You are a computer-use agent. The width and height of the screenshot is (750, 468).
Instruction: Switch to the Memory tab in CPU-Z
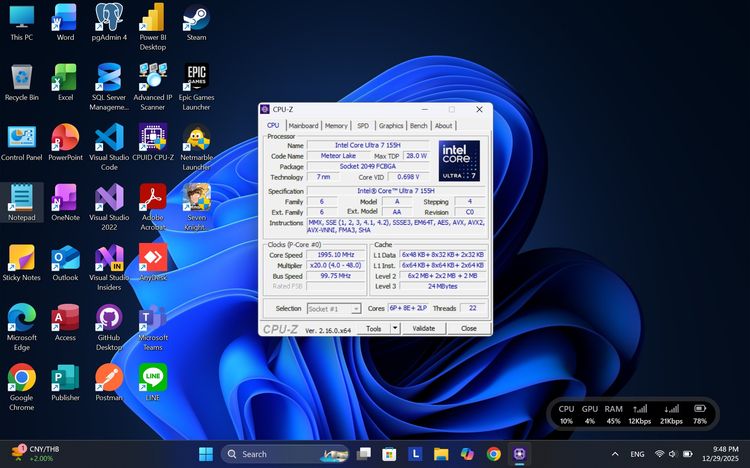(336, 125)
